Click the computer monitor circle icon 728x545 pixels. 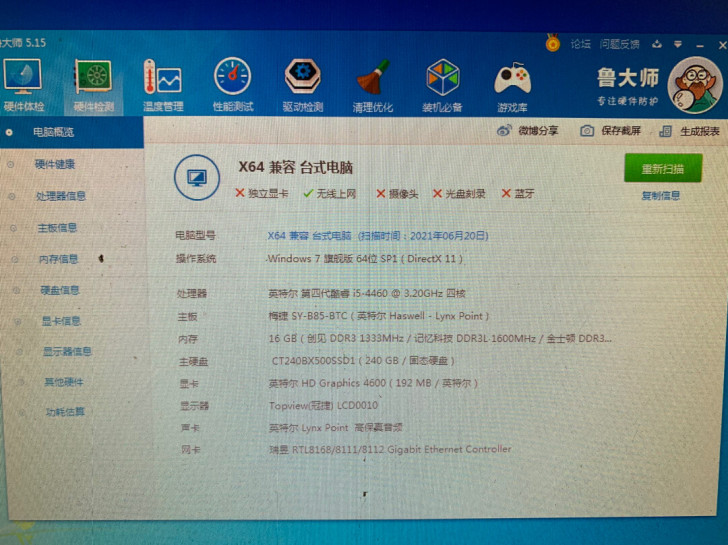coord(197,177)
